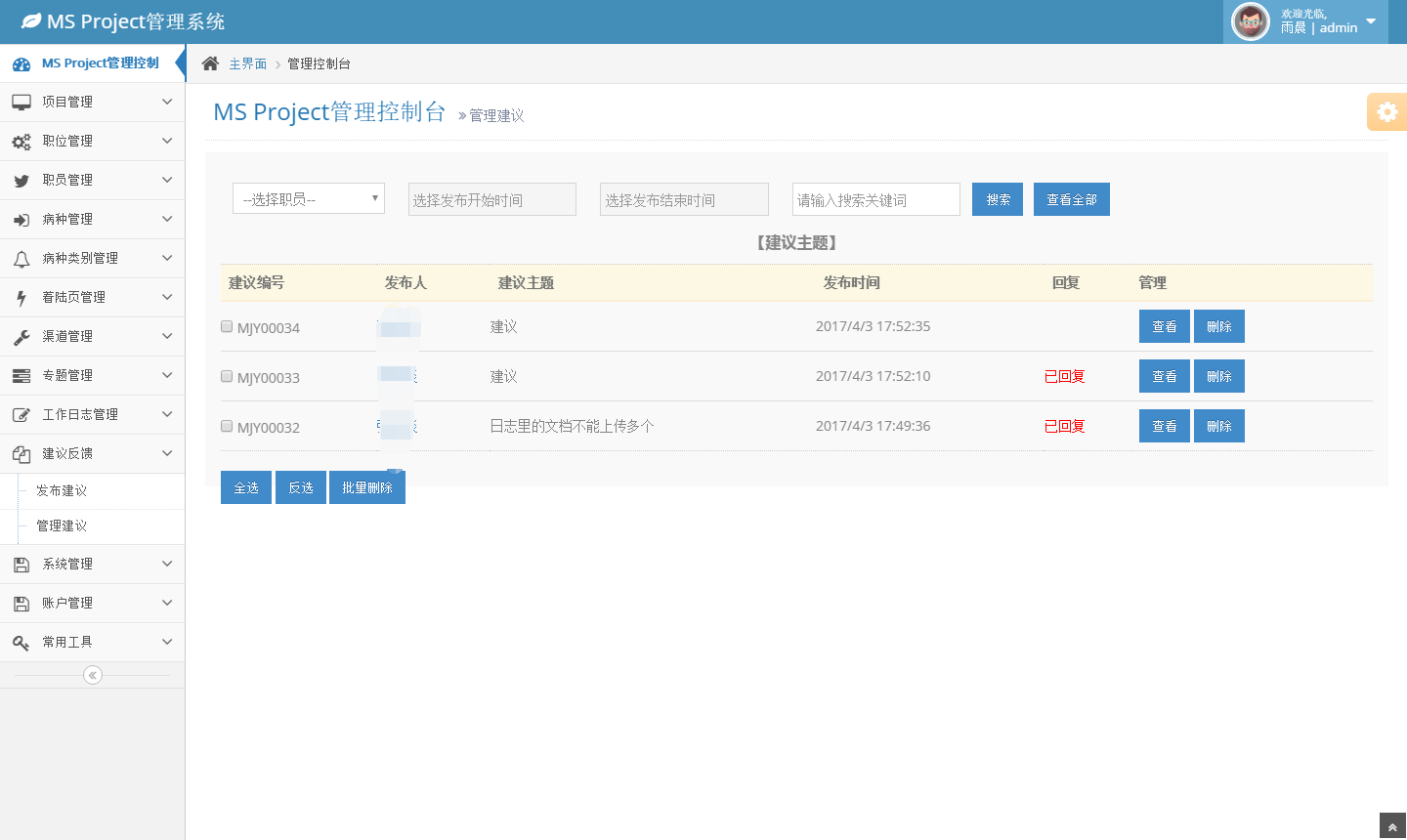Open the orange settings gear panel
The image size is (1407, 840).
1386,112
